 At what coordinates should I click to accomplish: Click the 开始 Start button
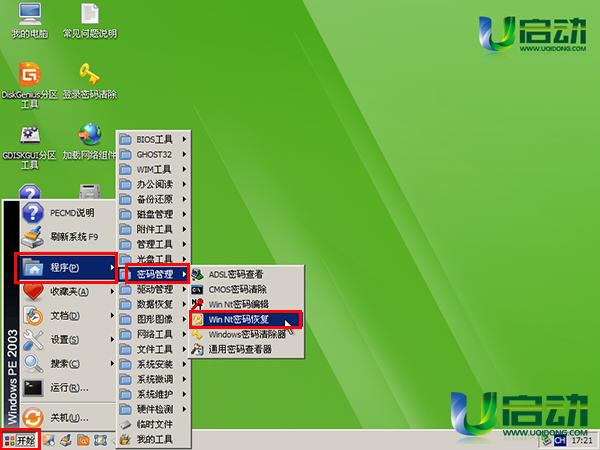(20, 440)
